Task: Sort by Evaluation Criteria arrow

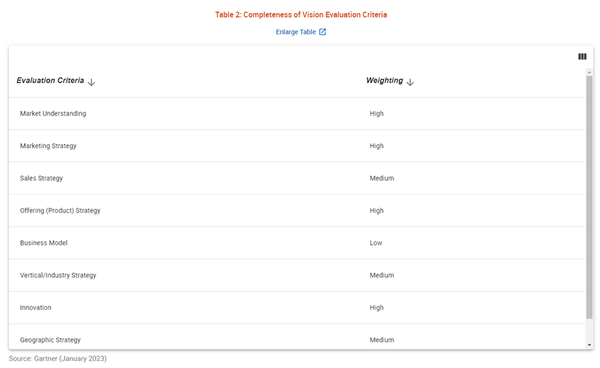Action: pos(91,82)
